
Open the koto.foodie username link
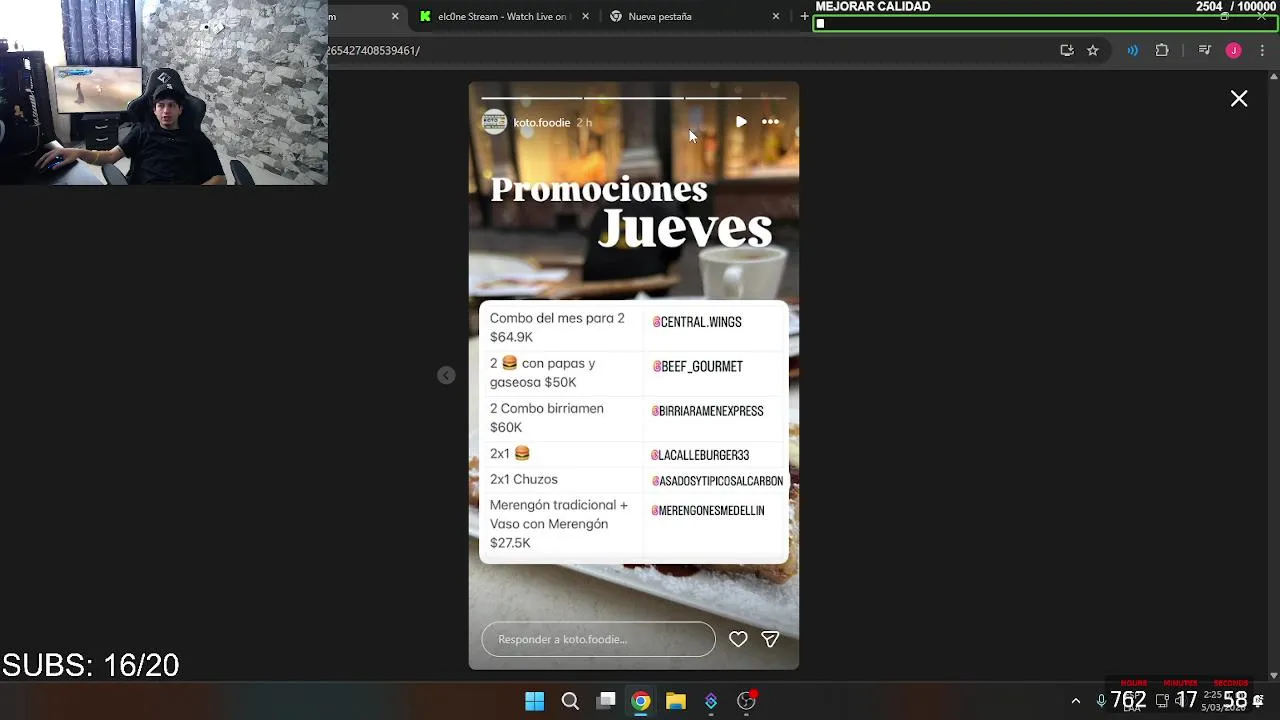point(541,123)
